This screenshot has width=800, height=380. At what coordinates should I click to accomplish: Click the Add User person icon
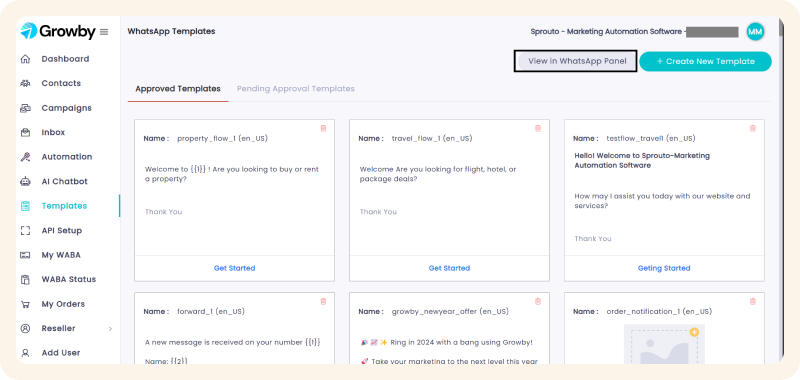tap(25, 353)
